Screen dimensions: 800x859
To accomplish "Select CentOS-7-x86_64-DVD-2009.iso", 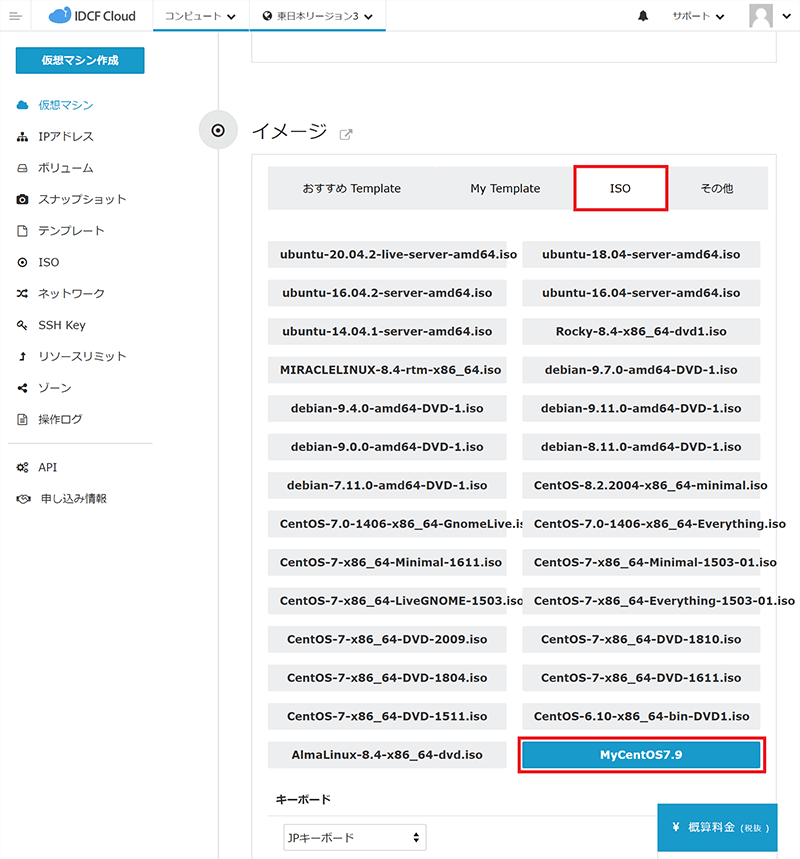I will (x=387, y=639).
